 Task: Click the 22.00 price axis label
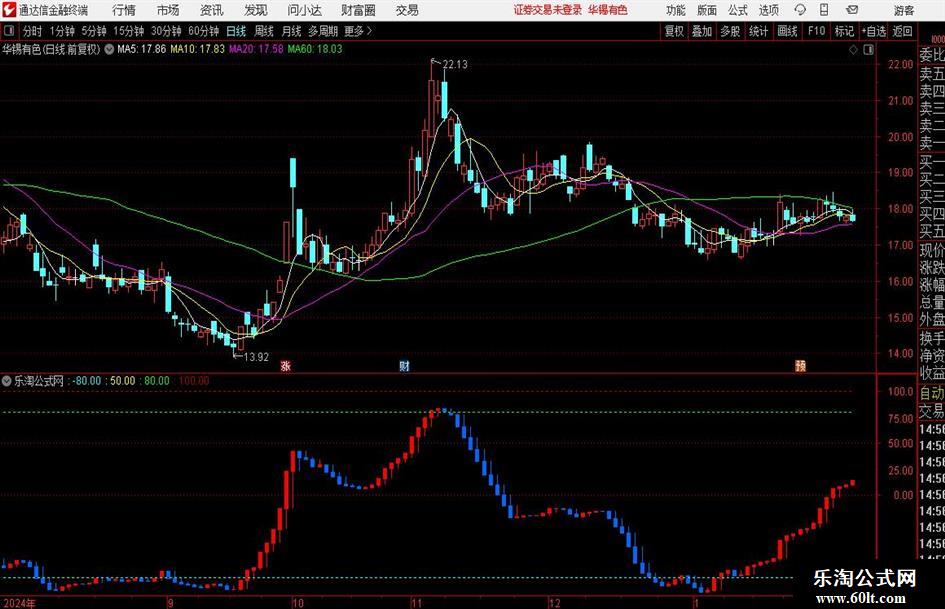(900, 65)
